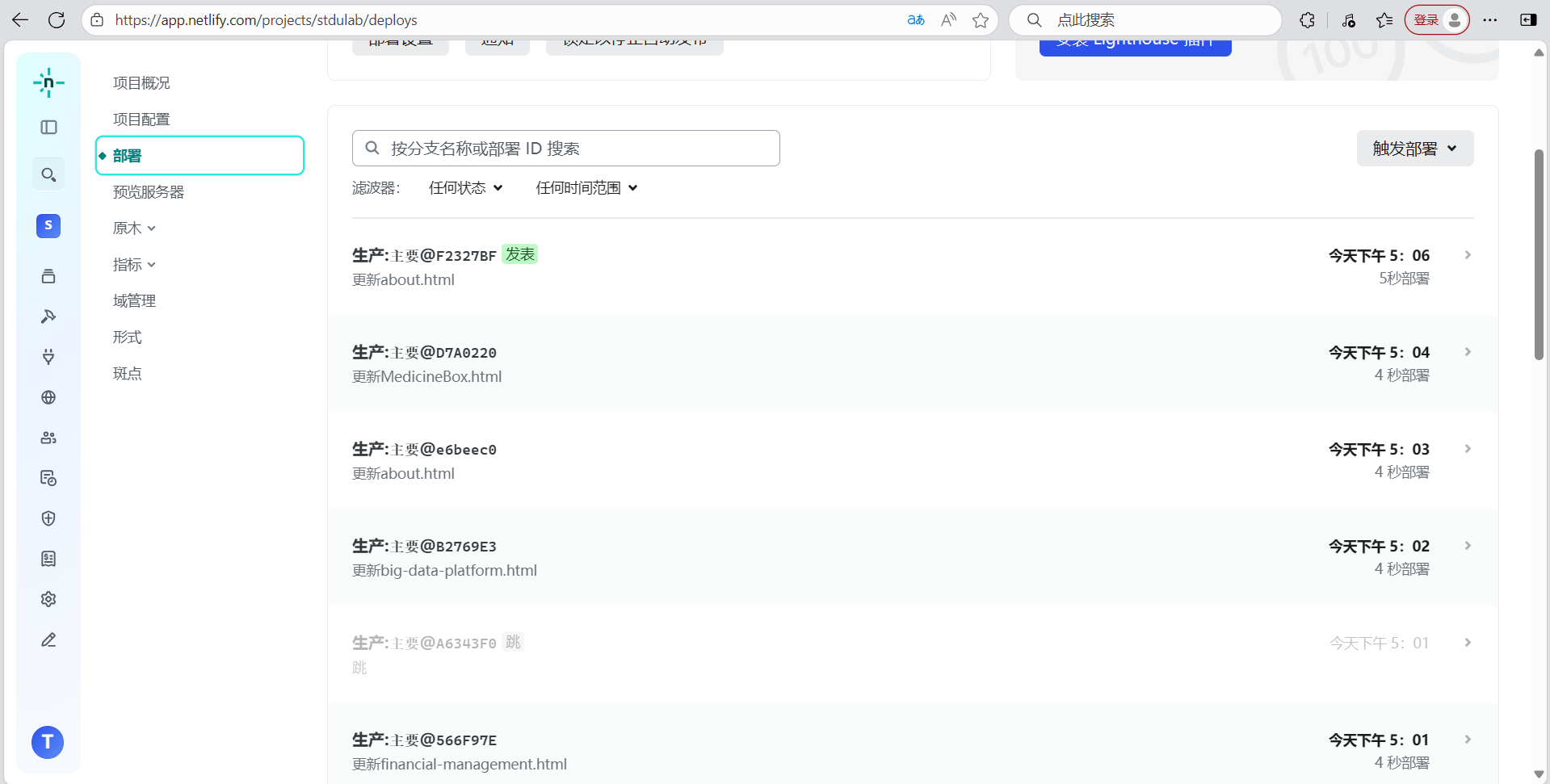
Task: Expand the 指标 submenu
Action: (x=134, y=265)
